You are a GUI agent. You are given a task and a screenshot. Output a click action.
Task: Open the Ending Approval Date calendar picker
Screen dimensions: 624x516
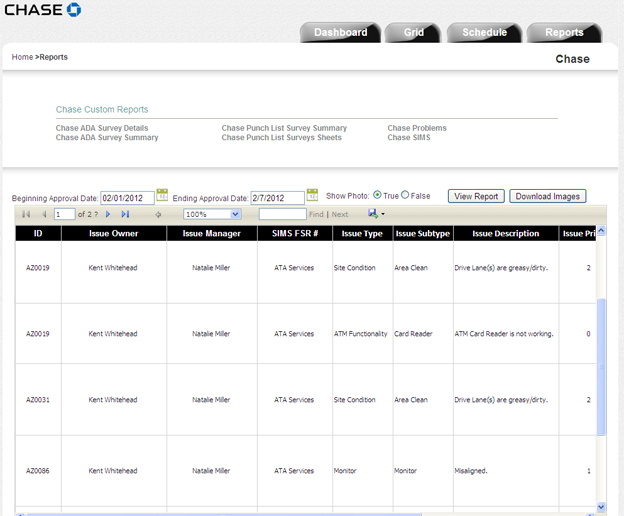tap(312, 195)
